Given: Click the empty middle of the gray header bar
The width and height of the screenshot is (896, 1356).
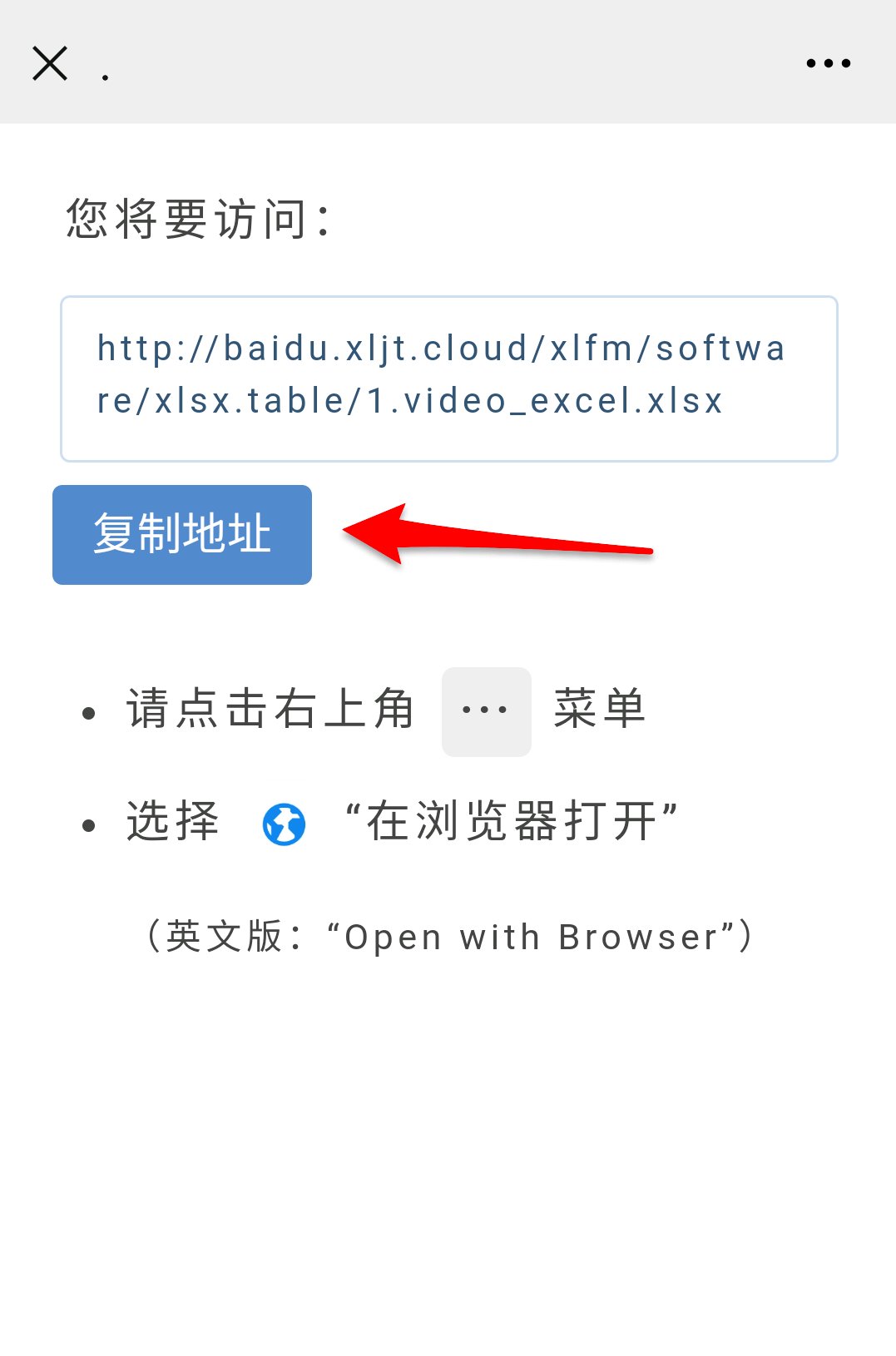Looking at the screenshot, I should click(449, 62).
